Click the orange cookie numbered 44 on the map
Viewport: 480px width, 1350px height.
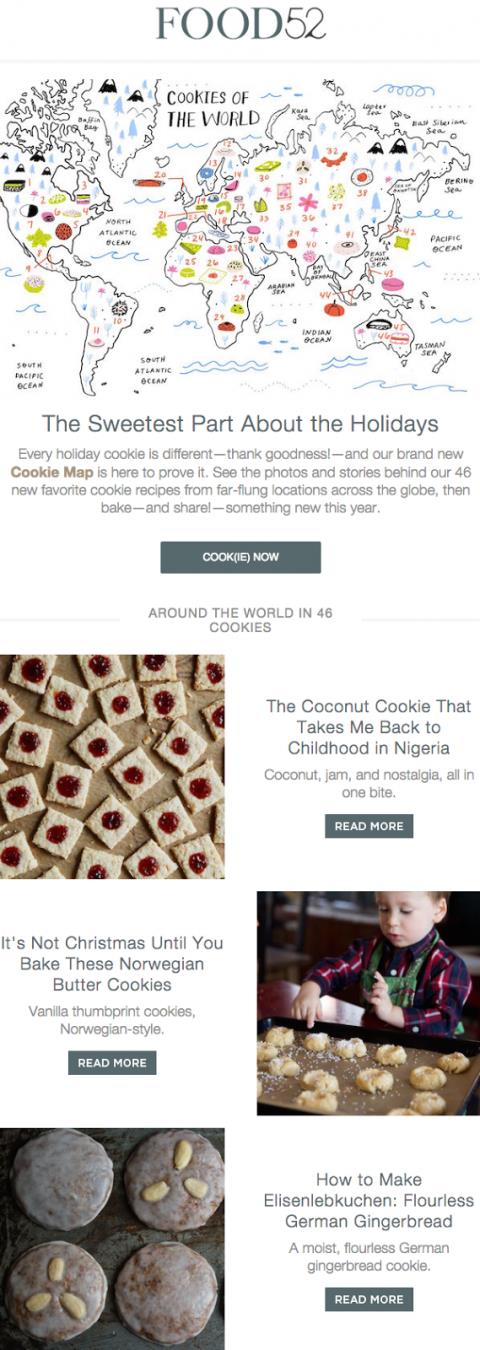[x=334, y=308]
